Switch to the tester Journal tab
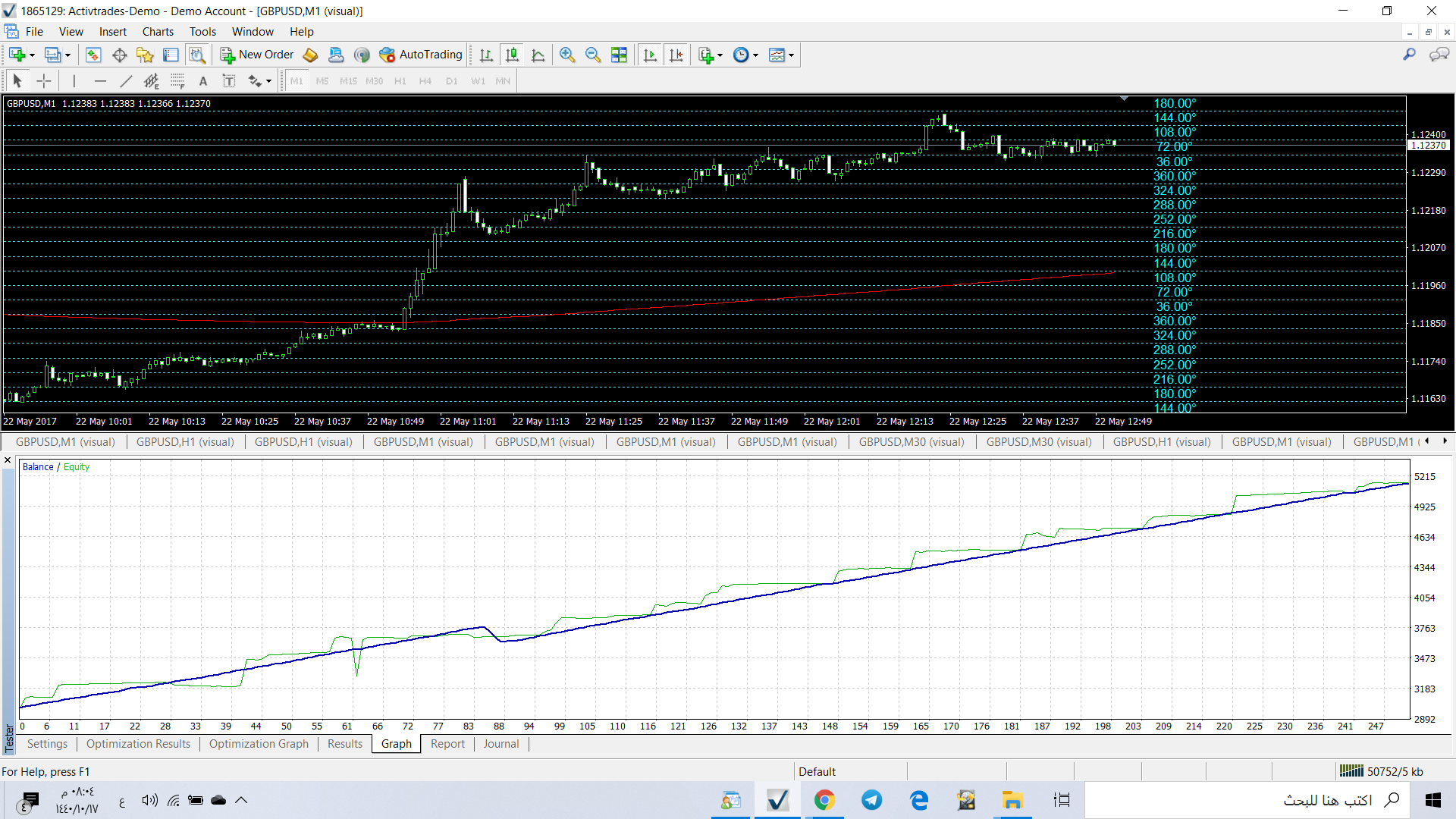This screenshot has height=819, width=1456. coord(501,744)
